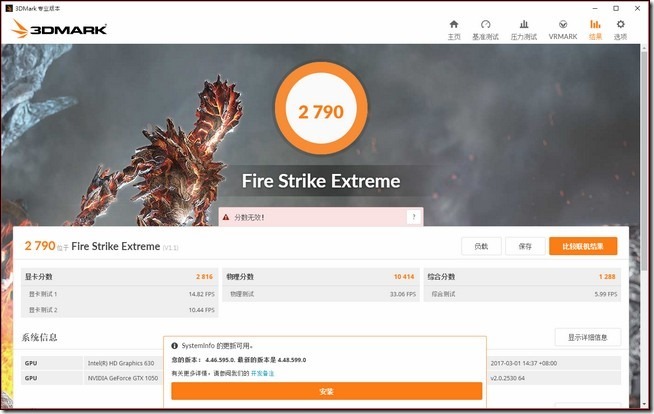Click the 保存 save button
Viewport: 654px width, 414px height.
point(525,246)
